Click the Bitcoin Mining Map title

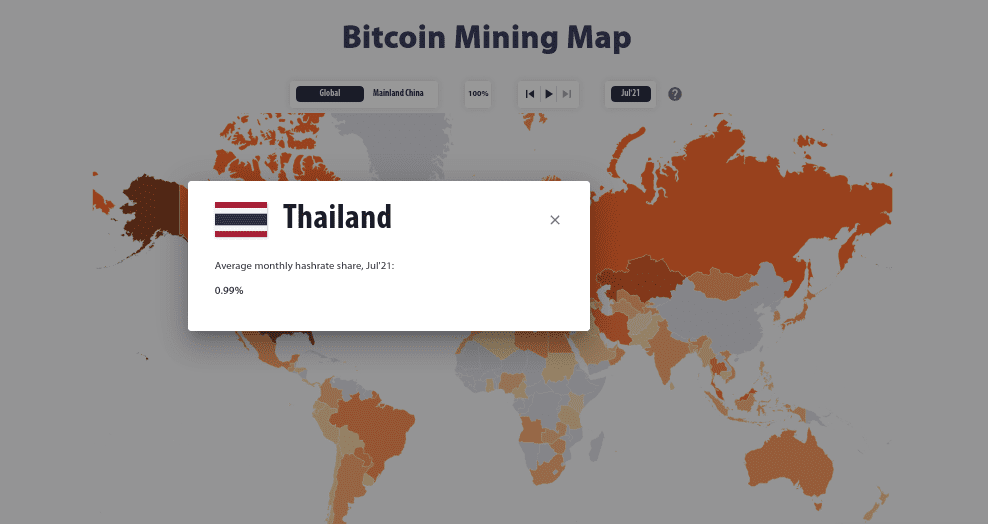(486, 37)
